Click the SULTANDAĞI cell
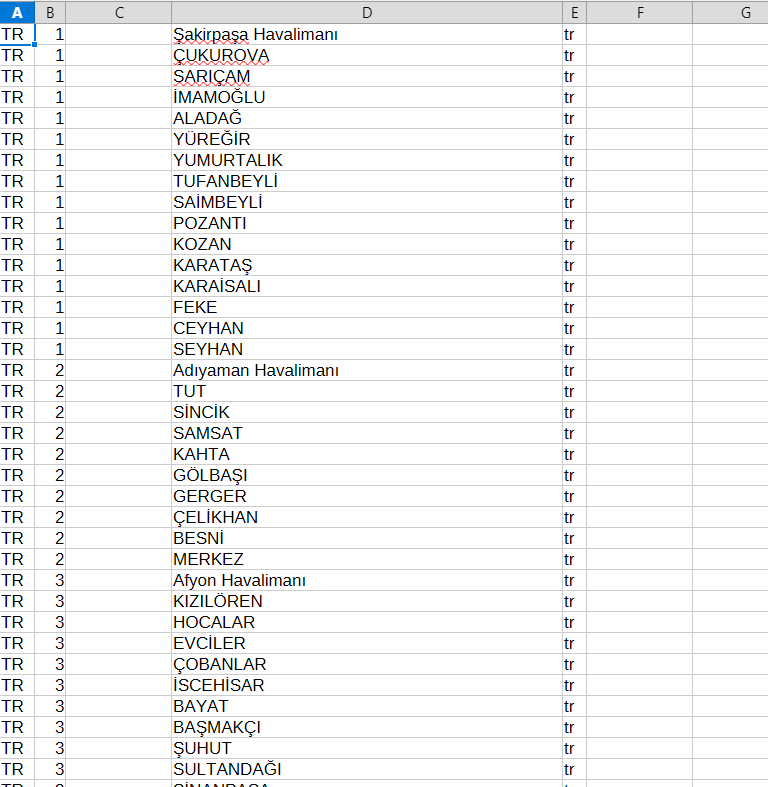Image resolution: width=768 pixels, height=787 pixels. coord(367,769)
